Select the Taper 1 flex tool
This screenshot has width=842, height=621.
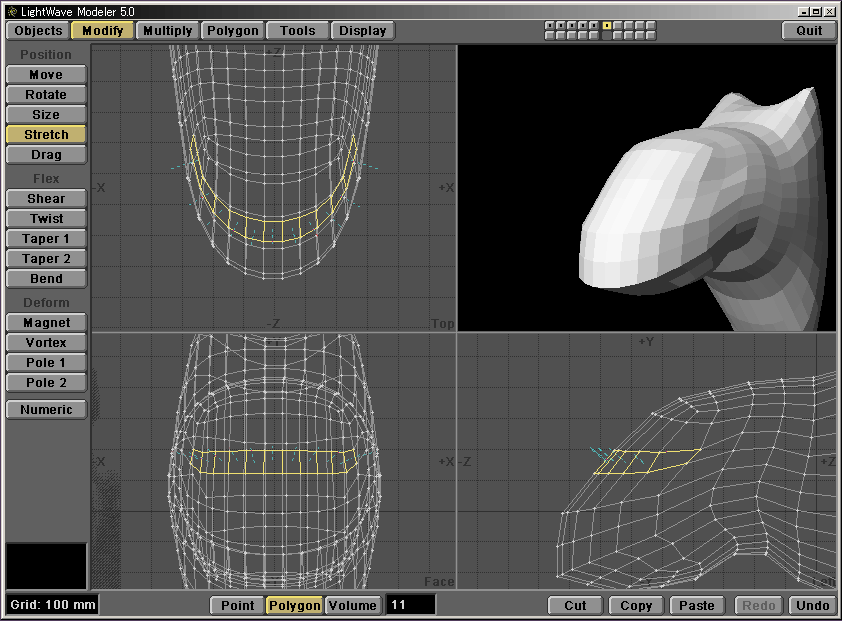pos(46,239)
